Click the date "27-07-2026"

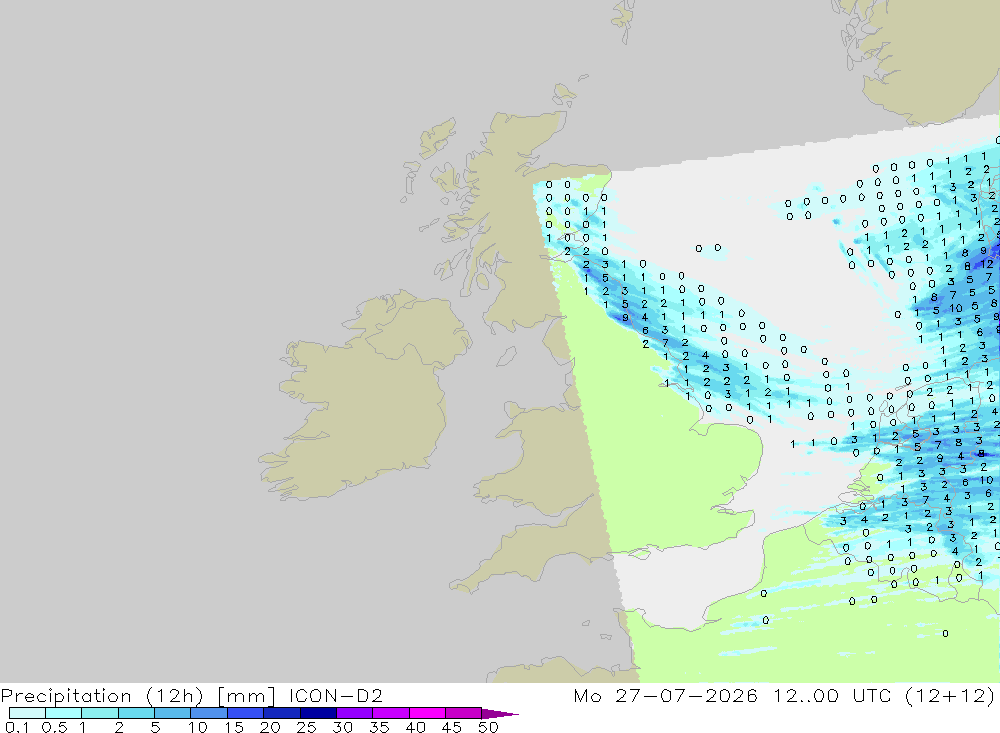pyautogui.click(x=686, y=695)
